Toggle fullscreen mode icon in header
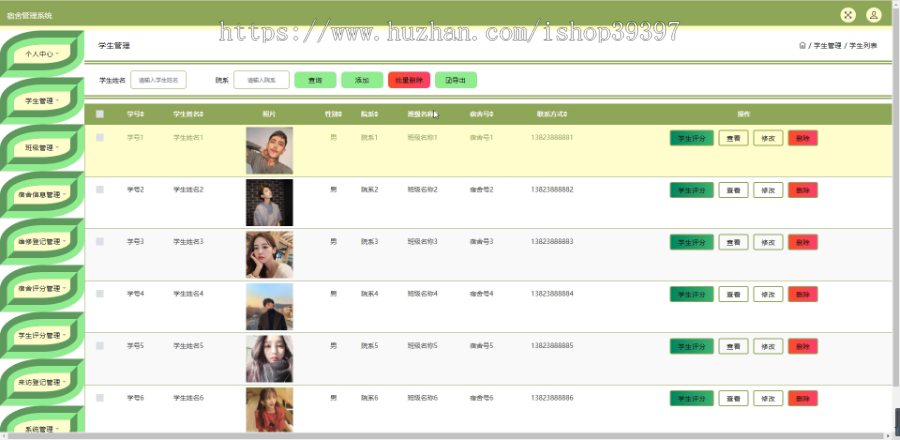Viewport: 900px width, 440px height. click(848, 15)
